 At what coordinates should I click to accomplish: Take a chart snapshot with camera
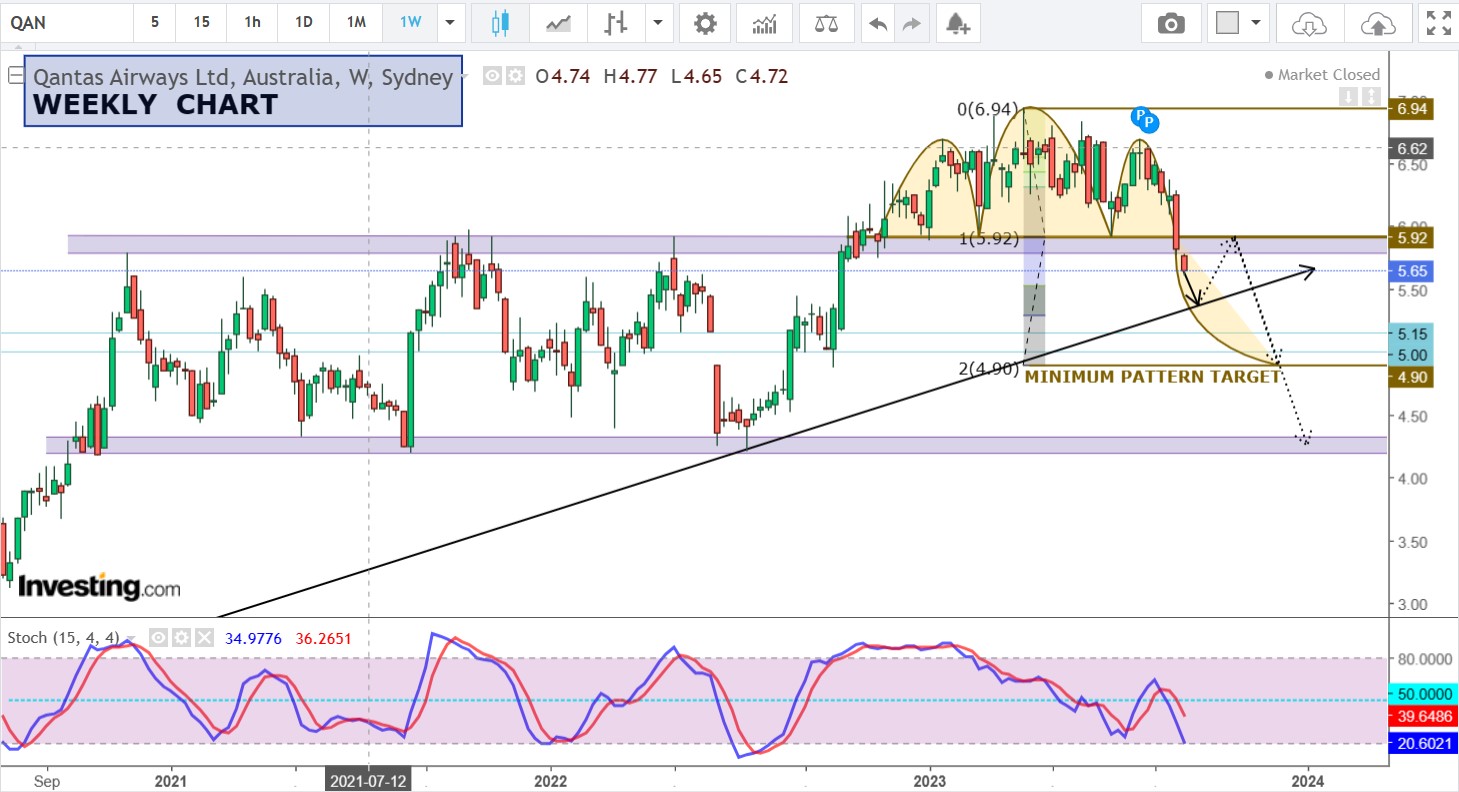[x=1171, y=22]
